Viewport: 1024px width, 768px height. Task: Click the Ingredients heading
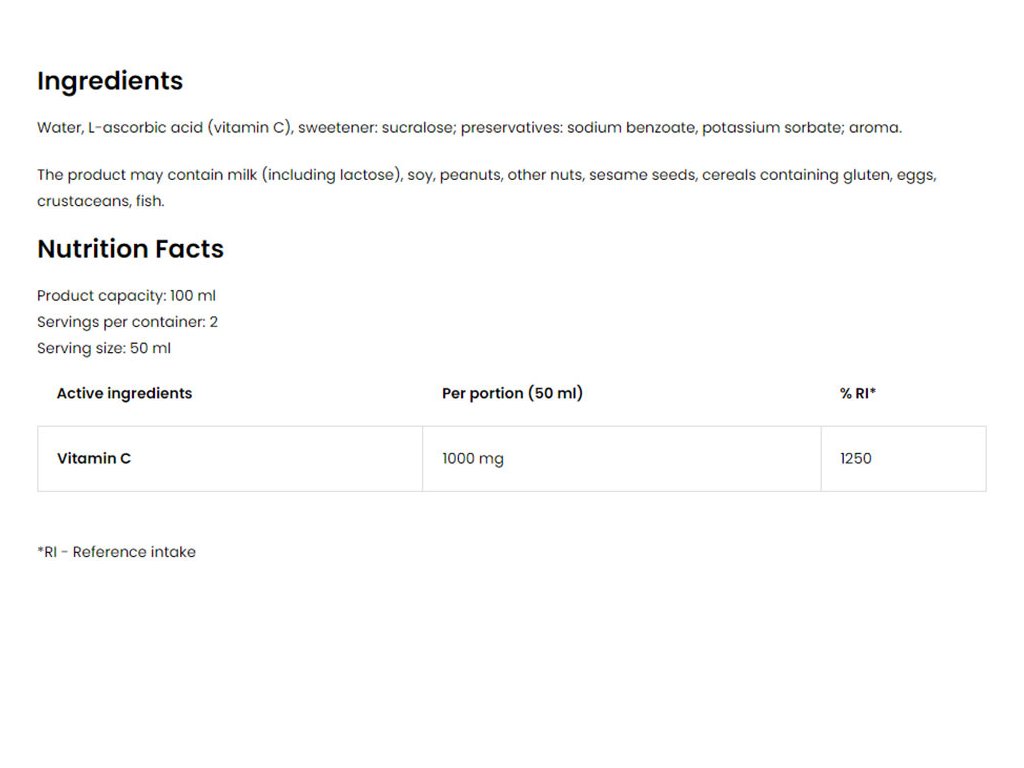click(x=110, y=81)
